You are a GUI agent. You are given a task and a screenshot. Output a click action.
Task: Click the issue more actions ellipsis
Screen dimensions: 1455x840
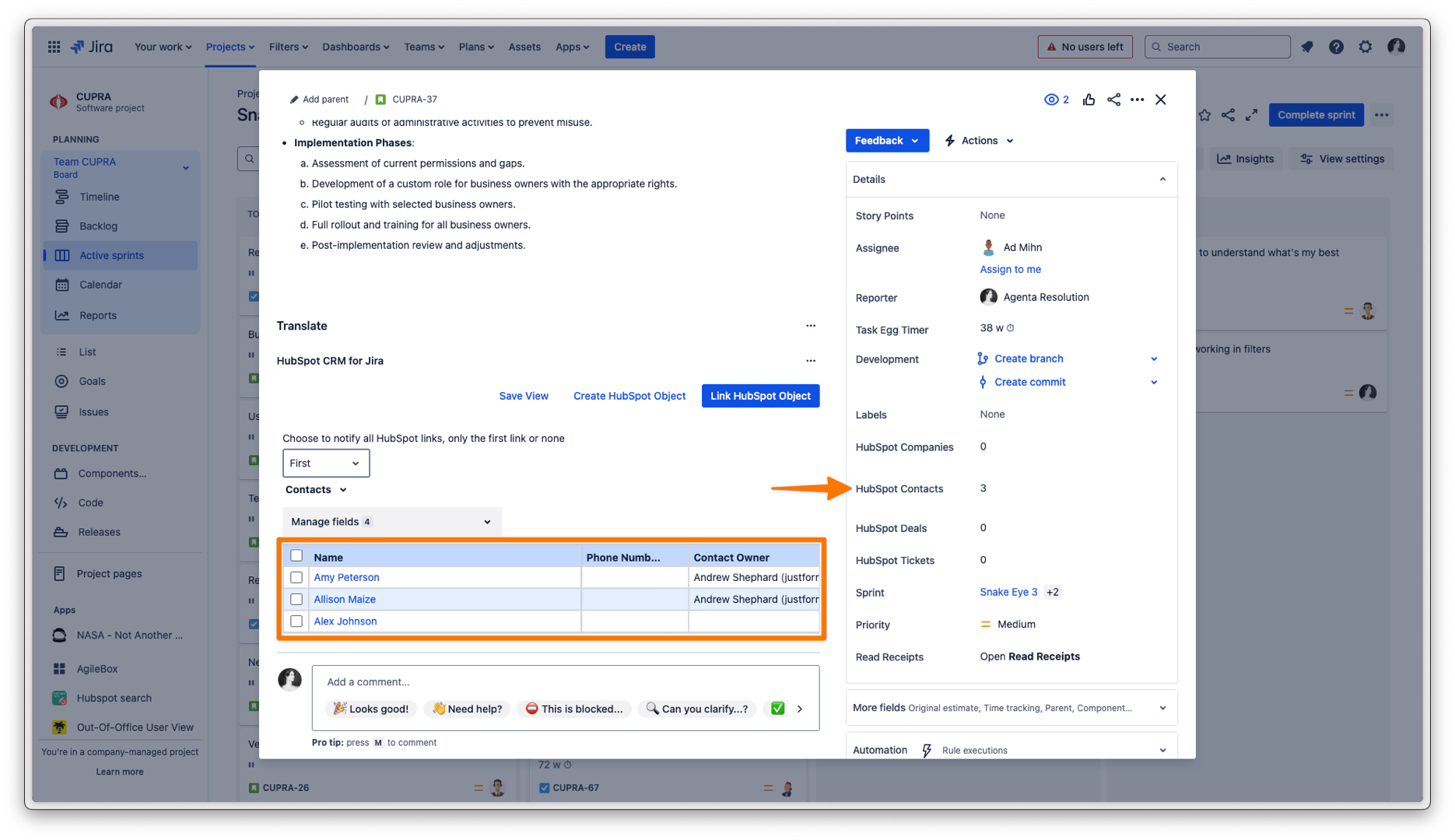pyautogui.click(x=1137, y=100)
